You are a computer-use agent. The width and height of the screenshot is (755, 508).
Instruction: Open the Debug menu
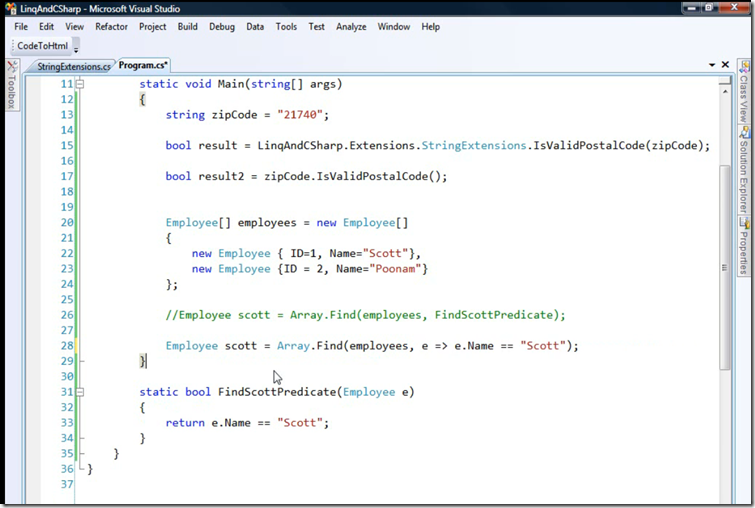(x=222, y=27)
